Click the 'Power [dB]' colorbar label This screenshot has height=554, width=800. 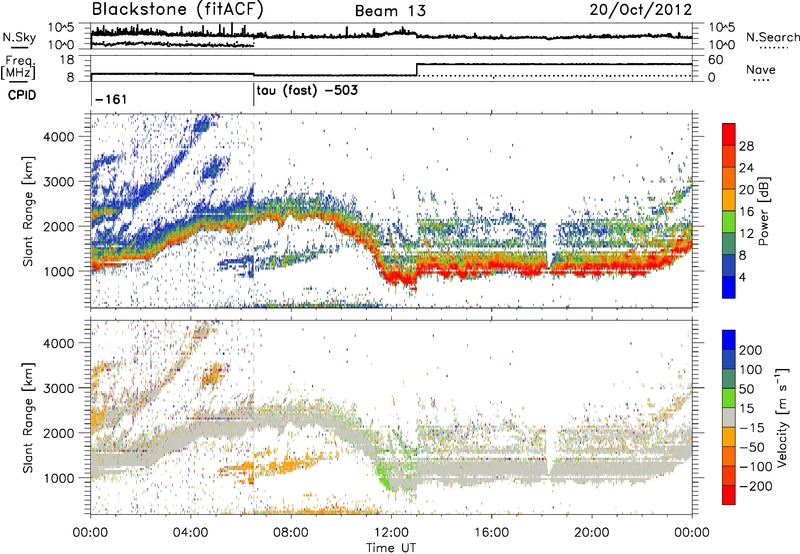[763, 211]
